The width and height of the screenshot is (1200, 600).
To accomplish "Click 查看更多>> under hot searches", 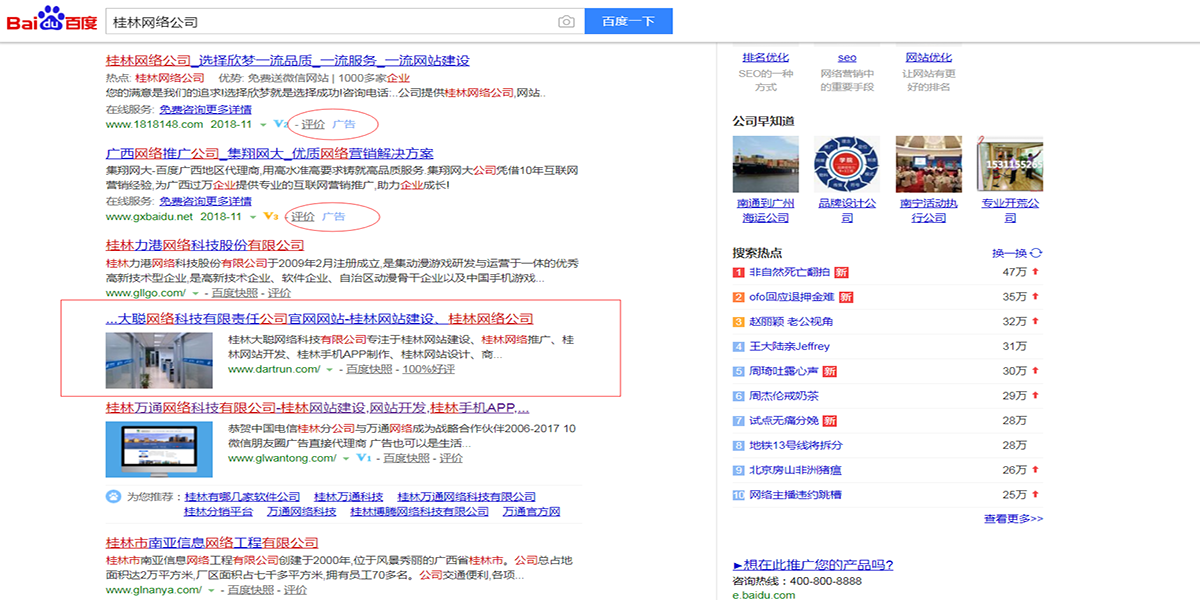I will click(x=1013, y=519).
